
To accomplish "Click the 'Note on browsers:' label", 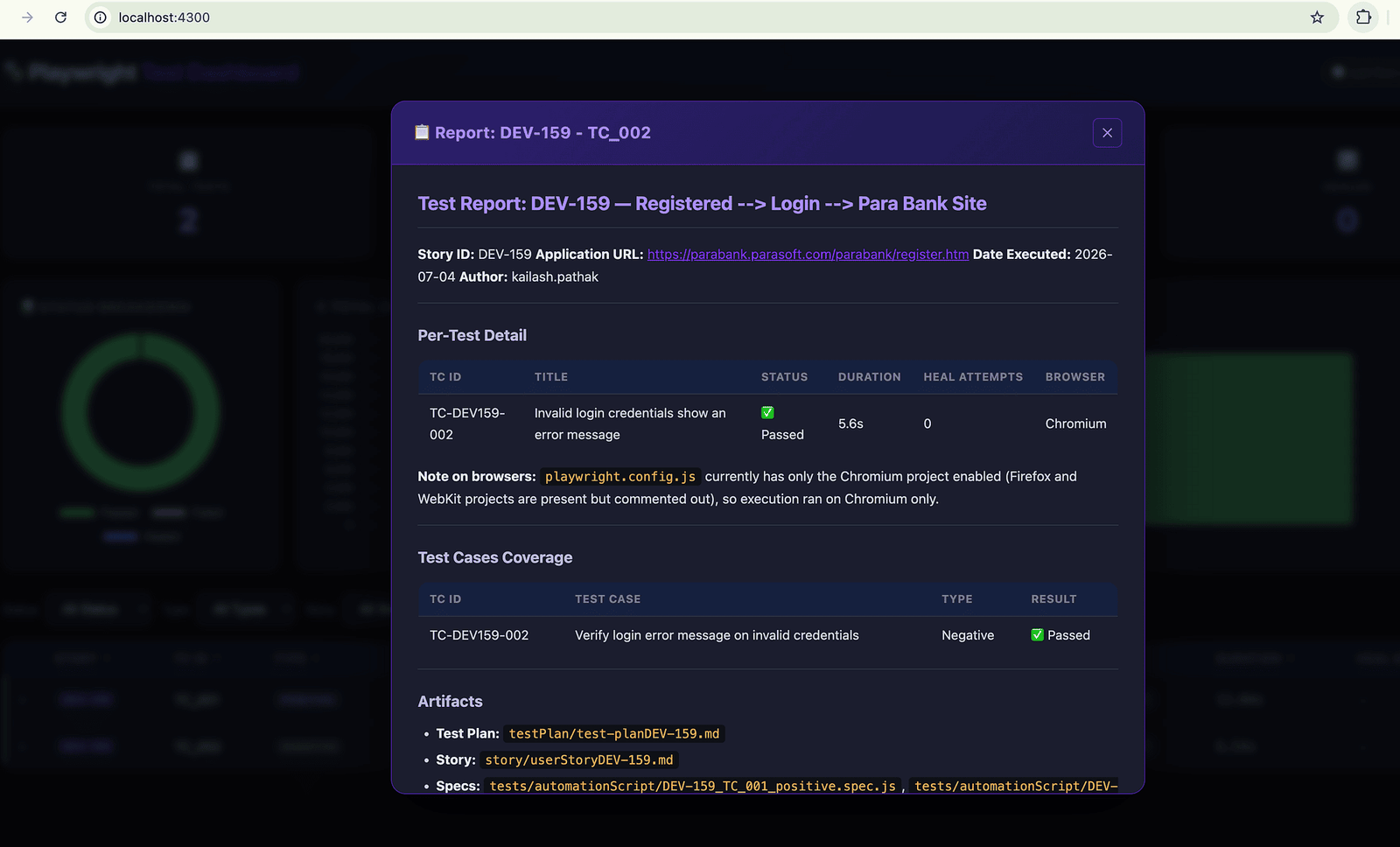I will coord(477,477).
